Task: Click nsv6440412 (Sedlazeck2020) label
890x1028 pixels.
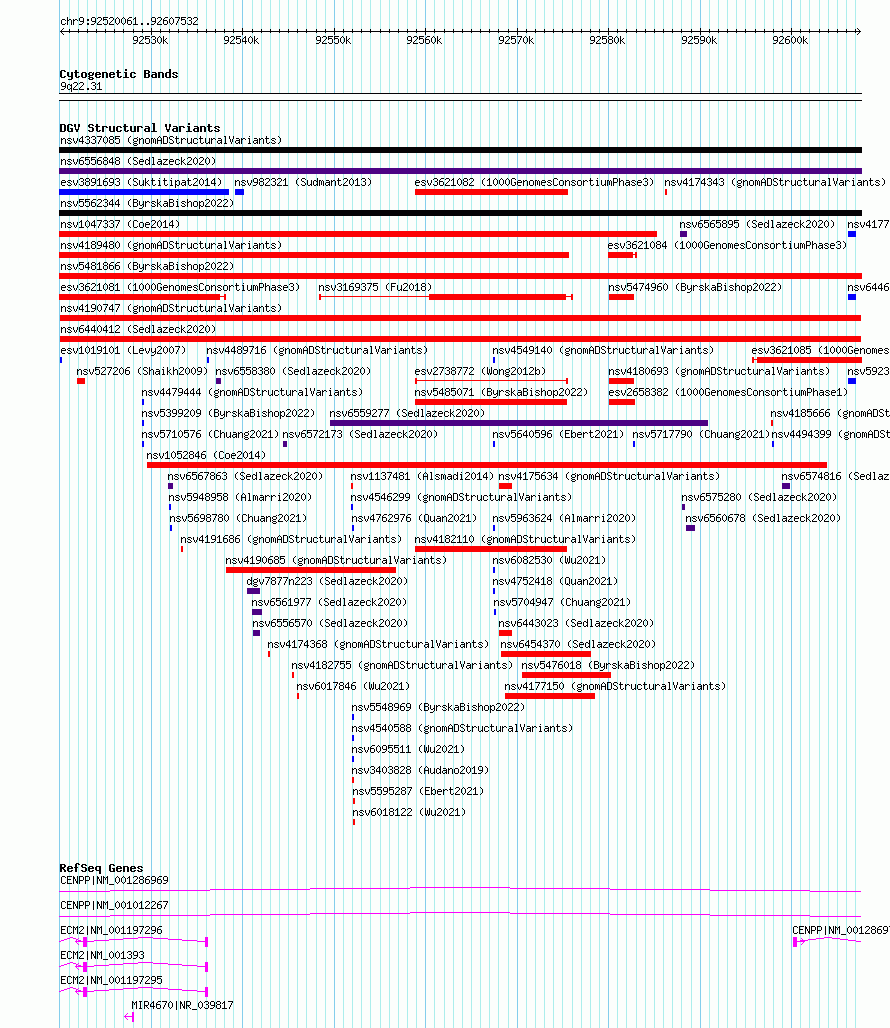Action: (x=138, y=329)
